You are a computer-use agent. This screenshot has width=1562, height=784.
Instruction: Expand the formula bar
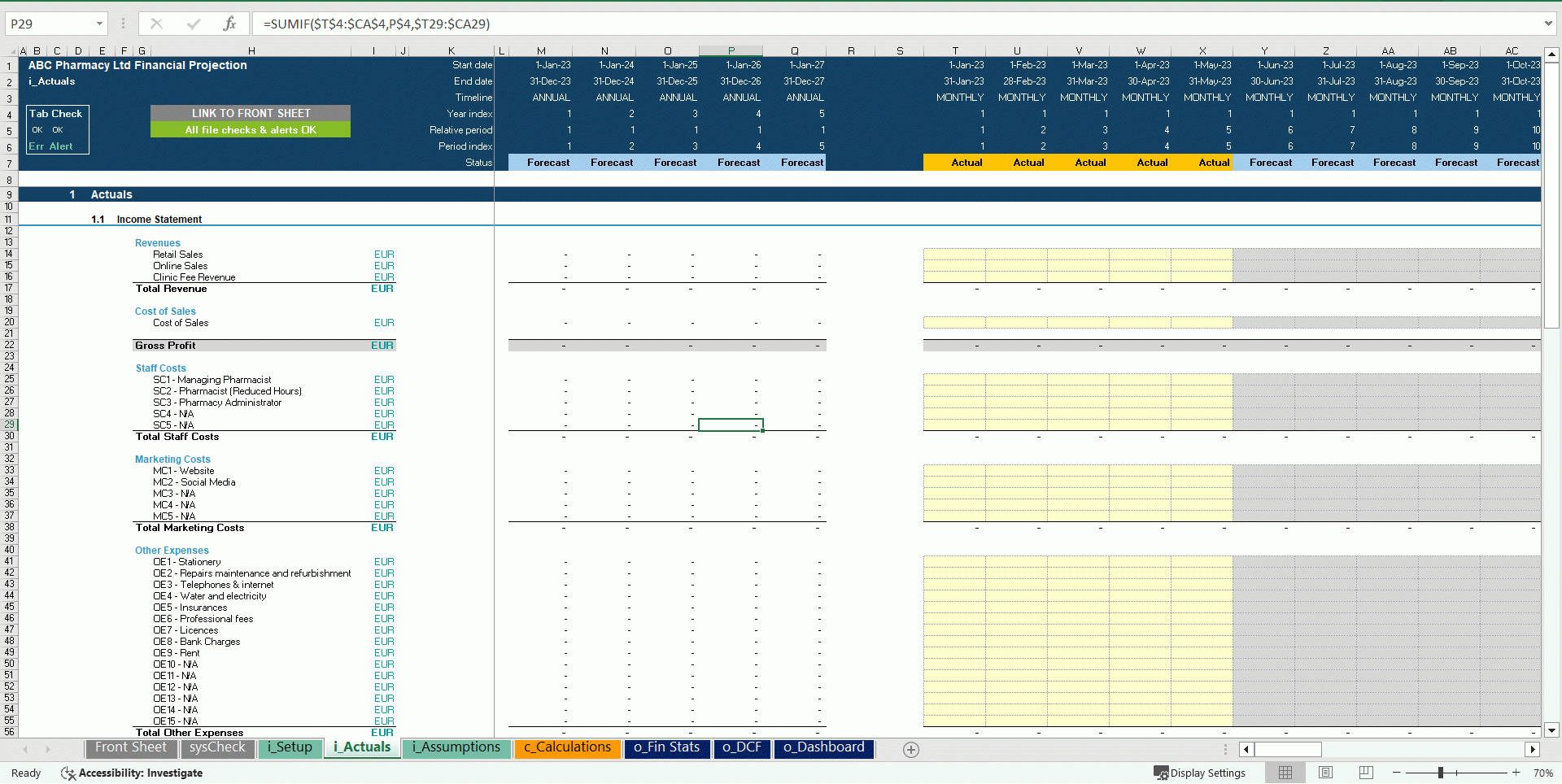1547,24
